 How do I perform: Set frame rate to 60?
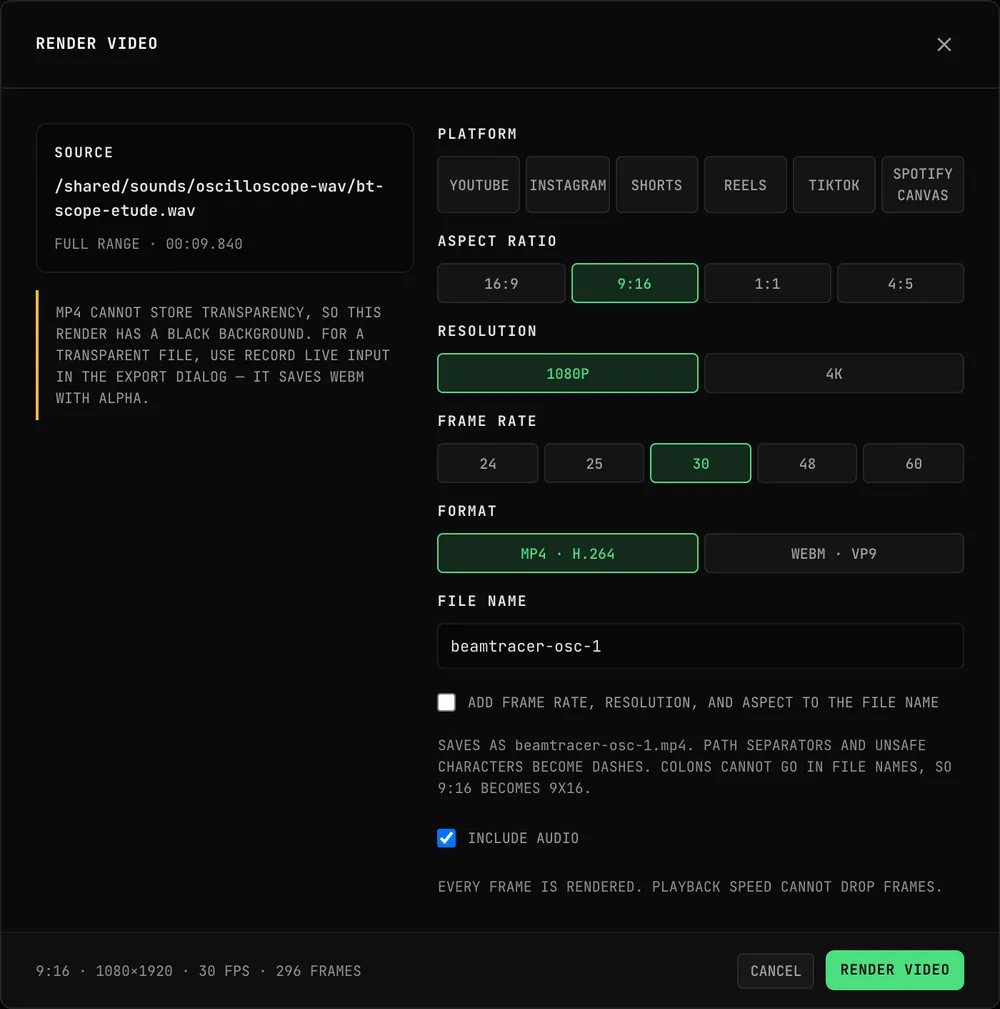[x=913, y=463]
